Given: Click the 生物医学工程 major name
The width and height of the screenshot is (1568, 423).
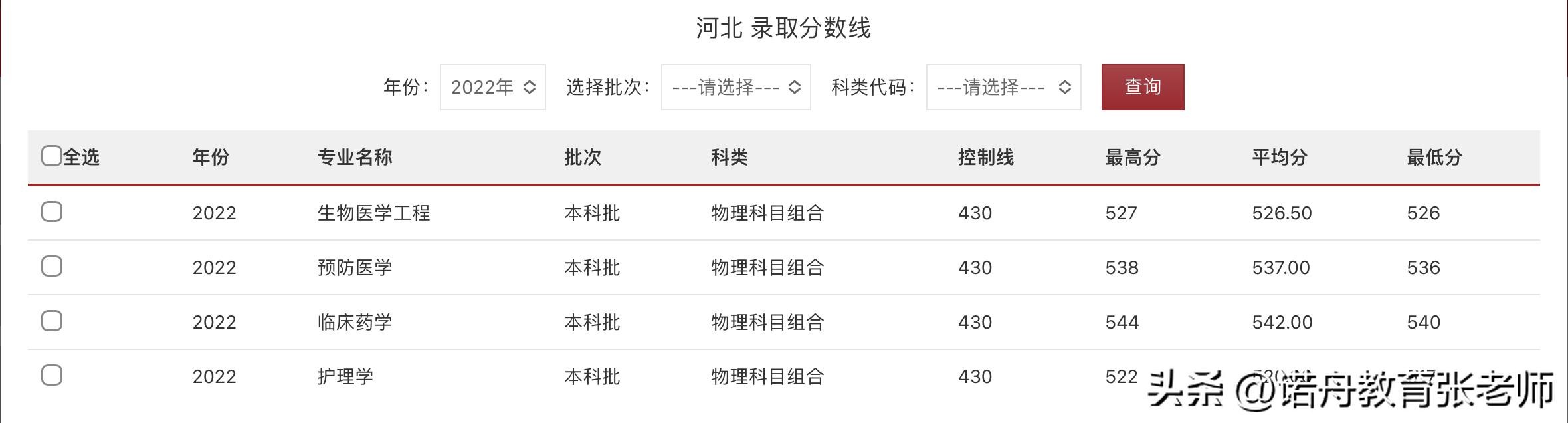Looking at the screenshot, I should [x=373, y=213].
